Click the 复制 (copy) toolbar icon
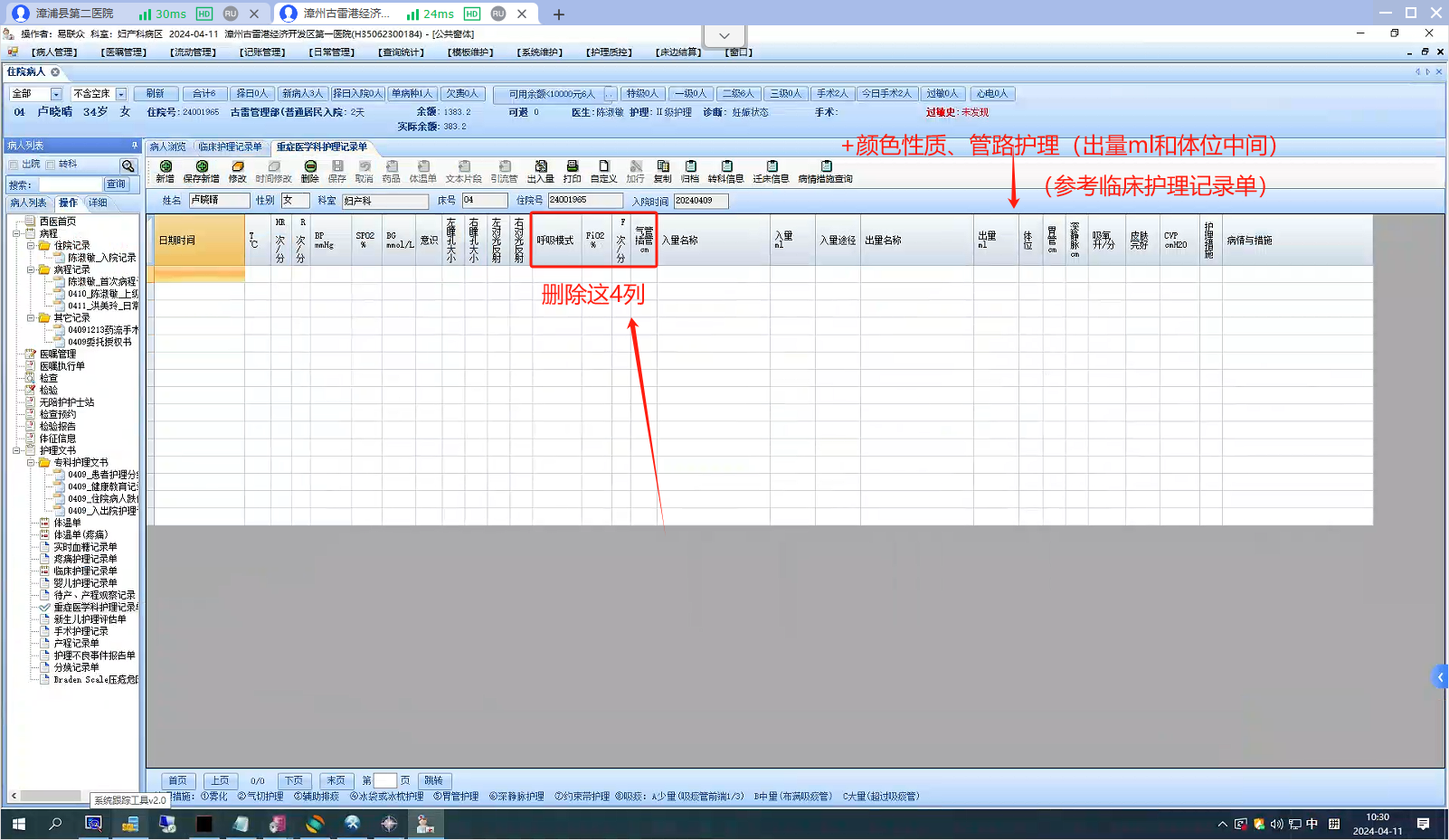Image resolution: width=1449 pixels, height=840 pixels. pyautogui.click(x=663, y=172)
